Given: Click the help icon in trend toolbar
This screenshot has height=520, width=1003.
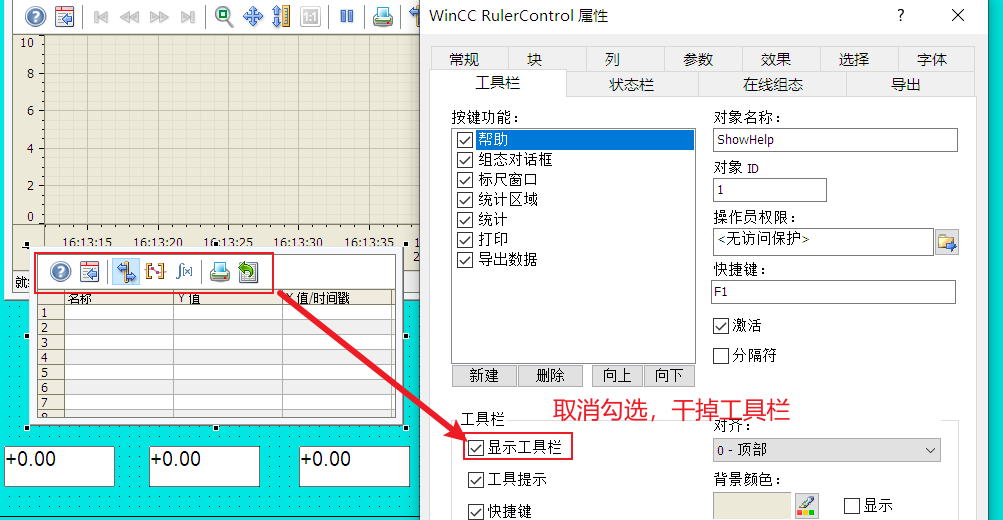Looking at the screenshot, I should point(35,16).
